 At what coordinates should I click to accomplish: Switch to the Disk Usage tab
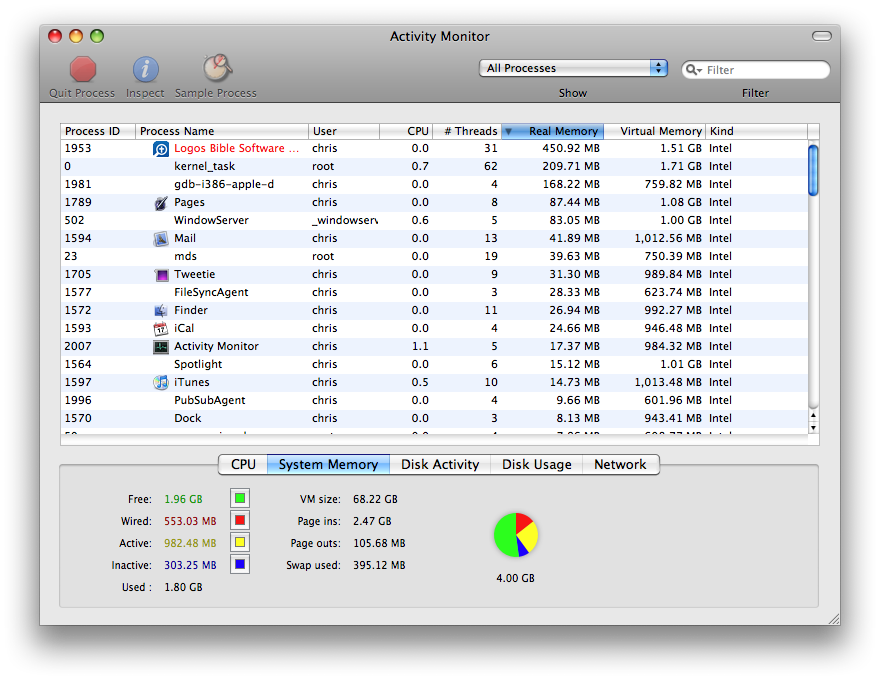click(x=537, y=465)
